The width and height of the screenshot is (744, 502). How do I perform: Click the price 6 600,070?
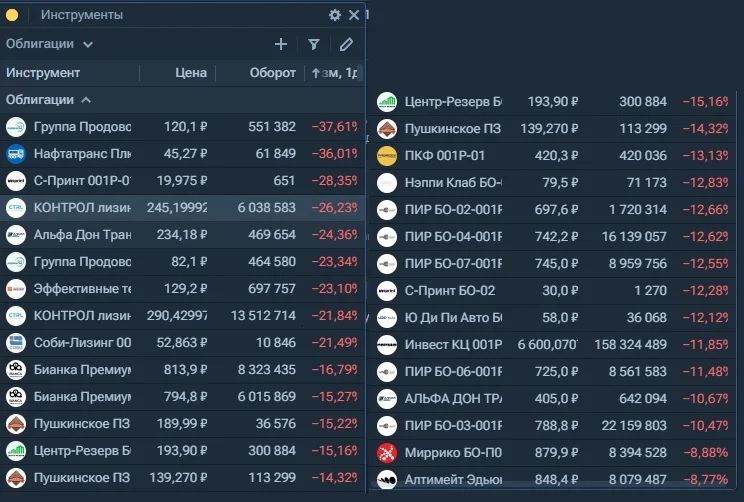(x=548, y=345)
